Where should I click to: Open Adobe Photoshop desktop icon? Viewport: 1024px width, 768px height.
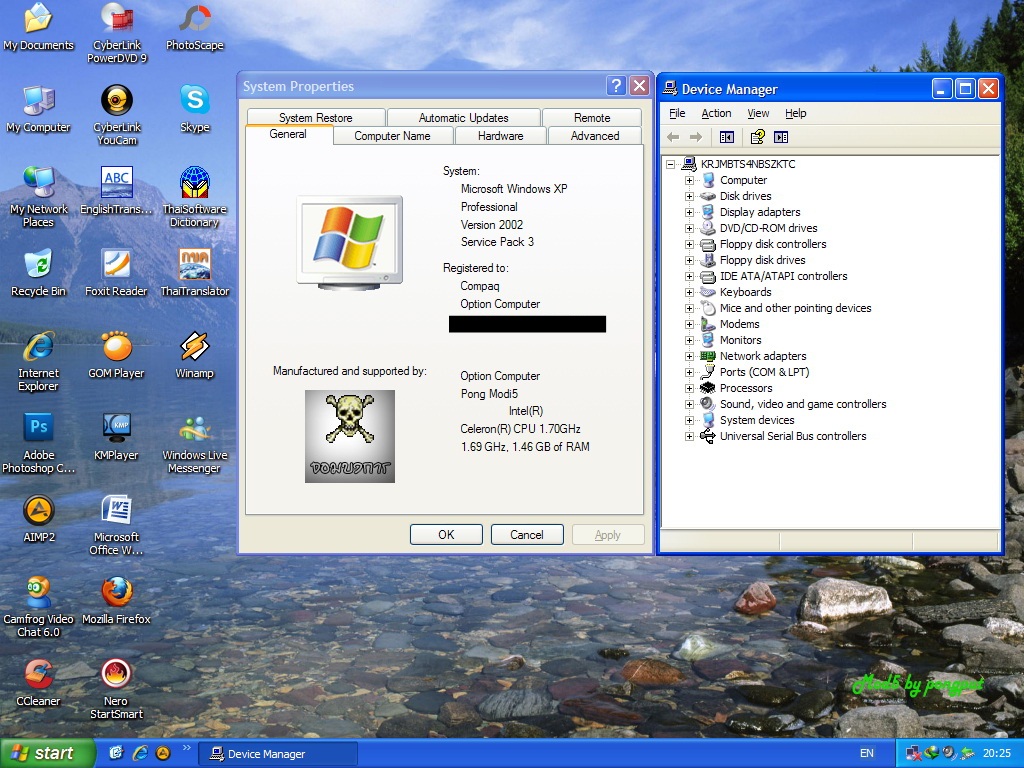(39, 443)
